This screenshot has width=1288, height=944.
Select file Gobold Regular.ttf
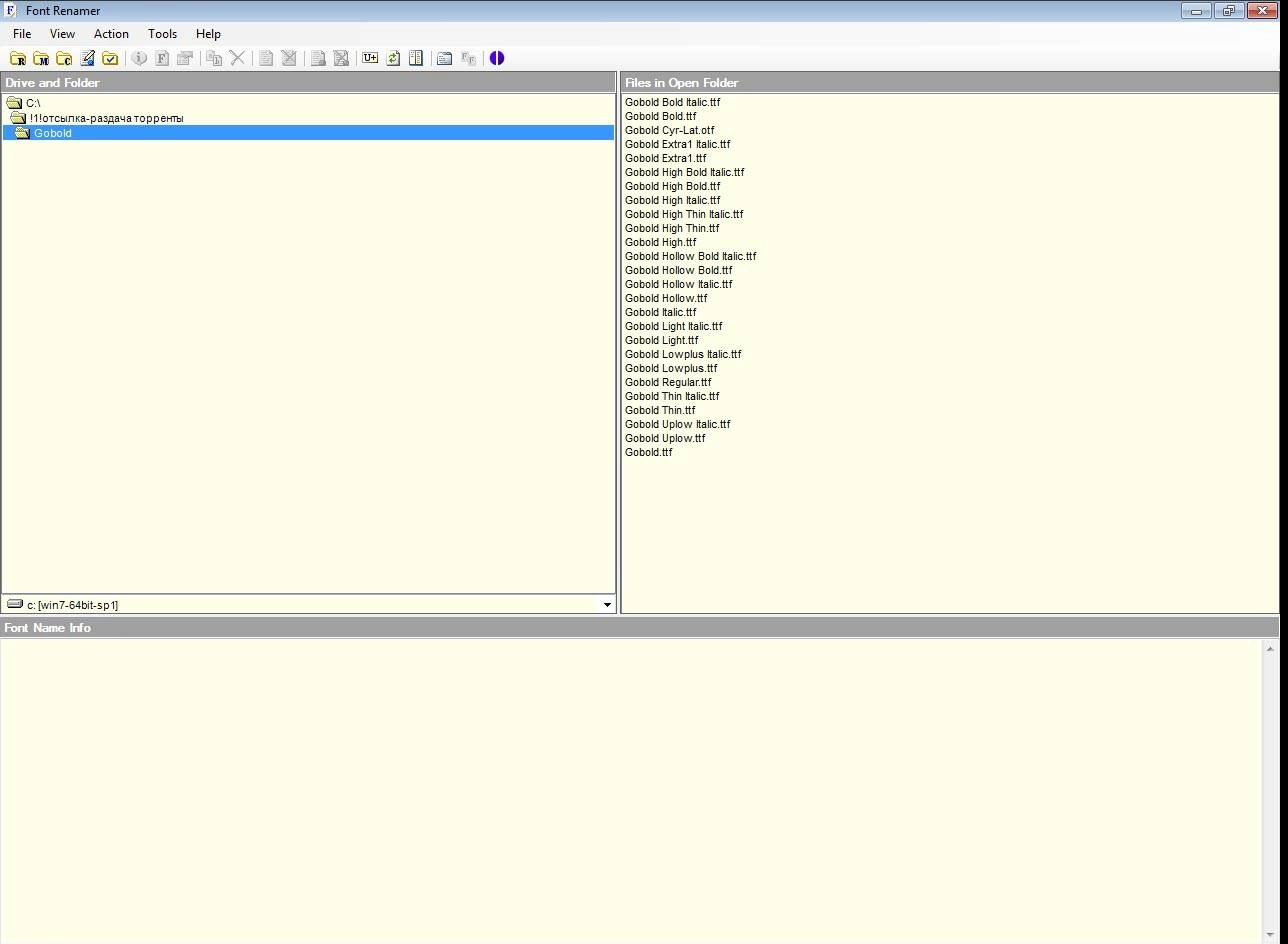coord(668,382)
